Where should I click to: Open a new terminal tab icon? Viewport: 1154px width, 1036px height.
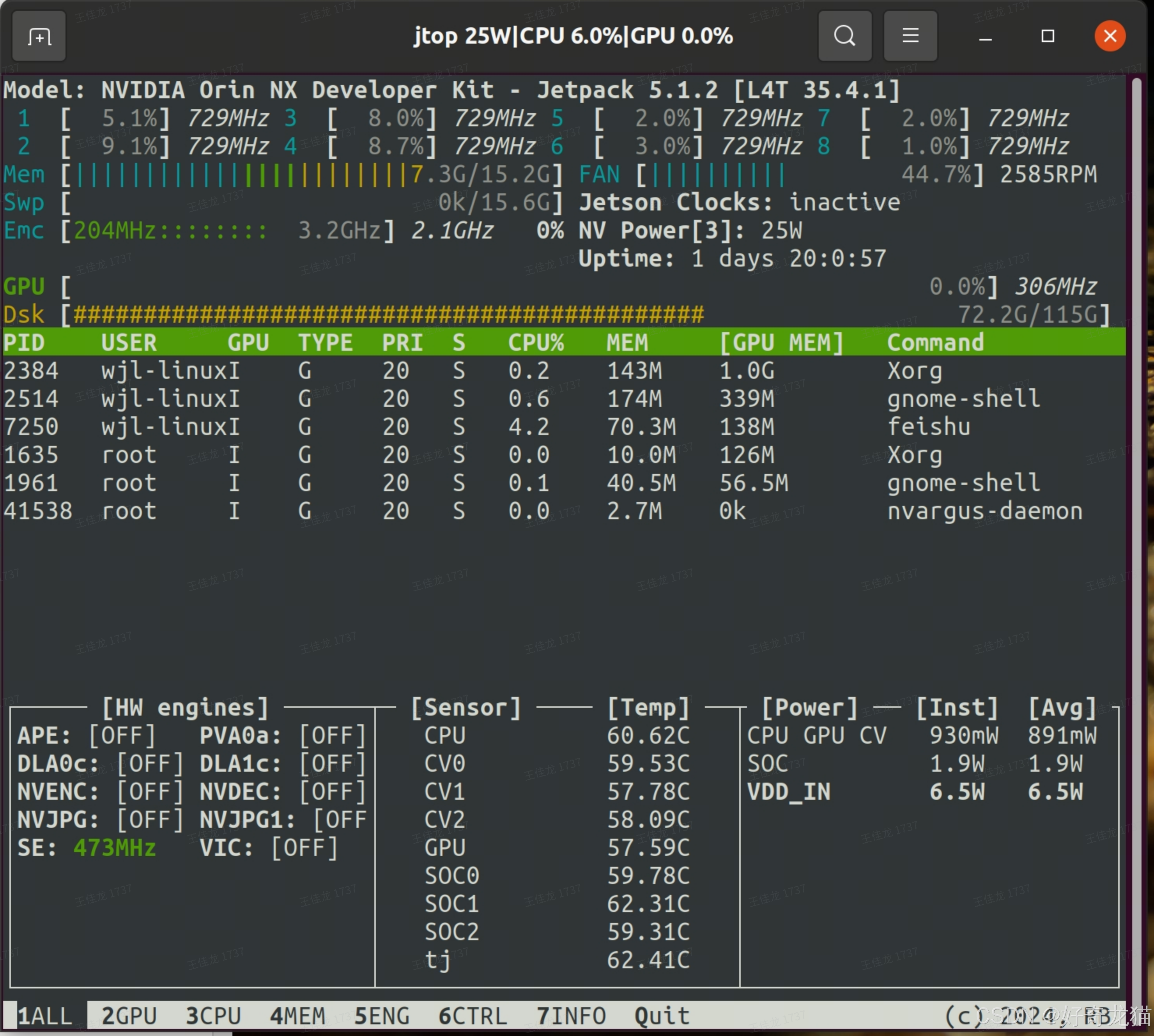tap(39, 36)
